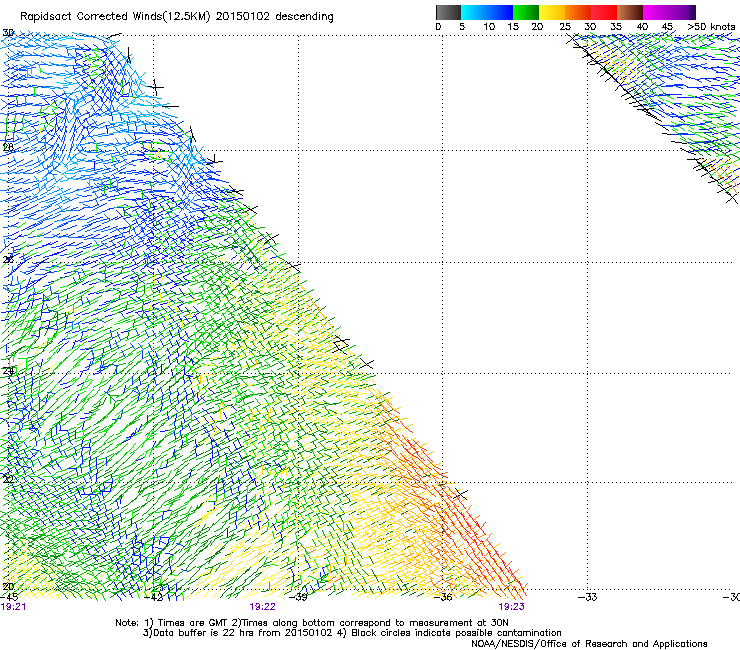Click the gray 0-5 knots color swatch
Viewport: 740px width, 650px height.
click(448, 12)
